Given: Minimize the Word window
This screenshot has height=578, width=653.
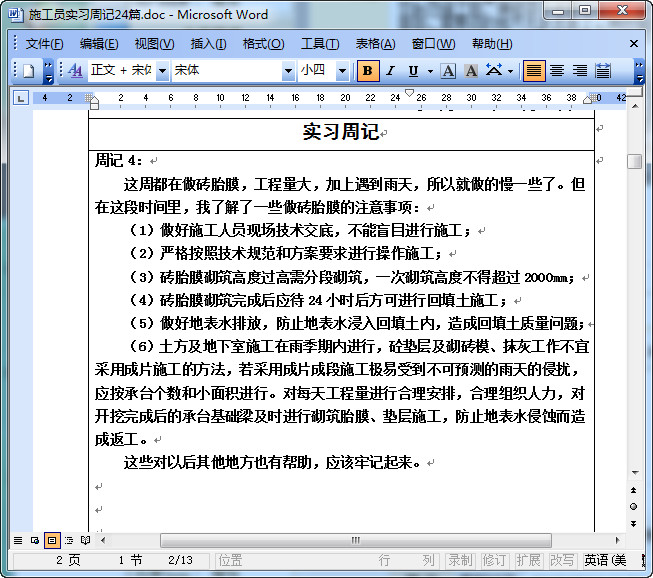Looking at the screenshot, I should pos(558,11).
